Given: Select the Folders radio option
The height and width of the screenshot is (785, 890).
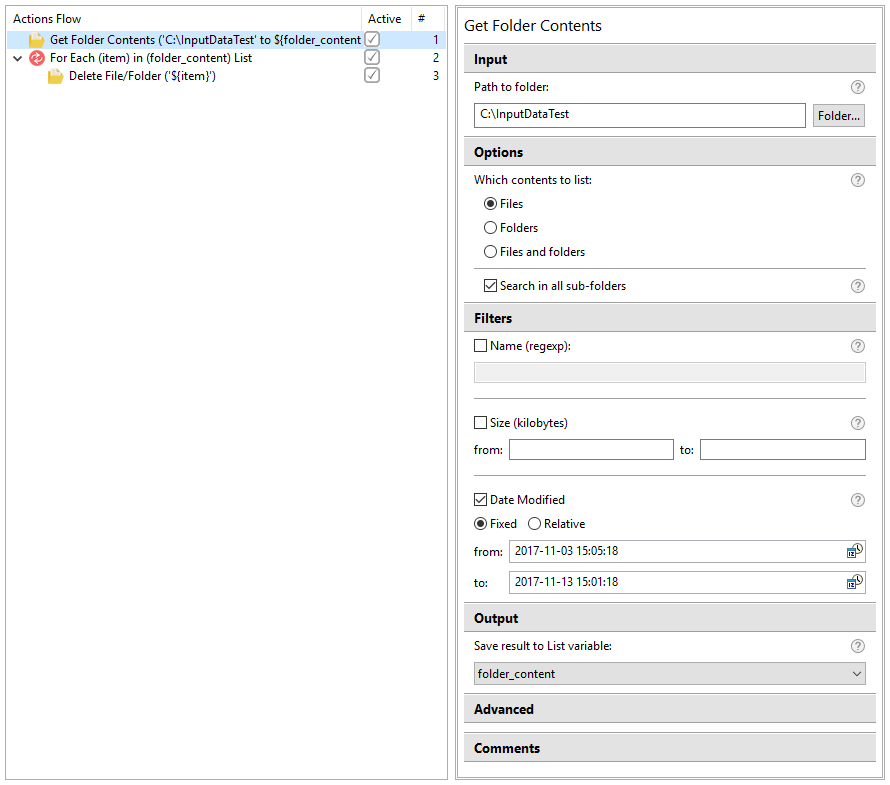Looking at the screenshot, I should pos(490,228).
